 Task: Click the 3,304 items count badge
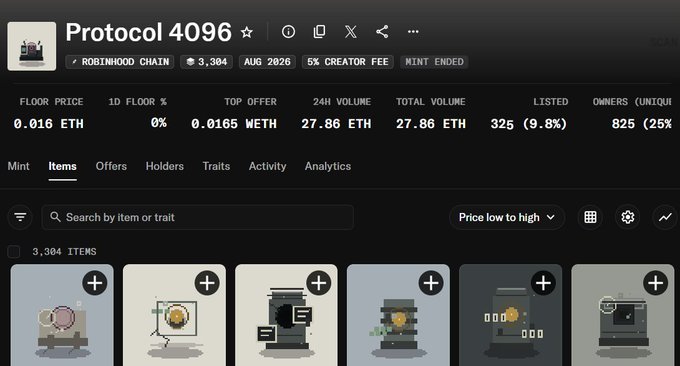(x=206, y=62)
